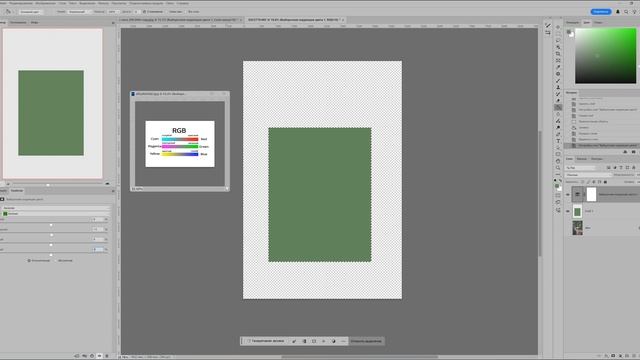Click the foreground color swatch in toolbar

pos(557,186)
